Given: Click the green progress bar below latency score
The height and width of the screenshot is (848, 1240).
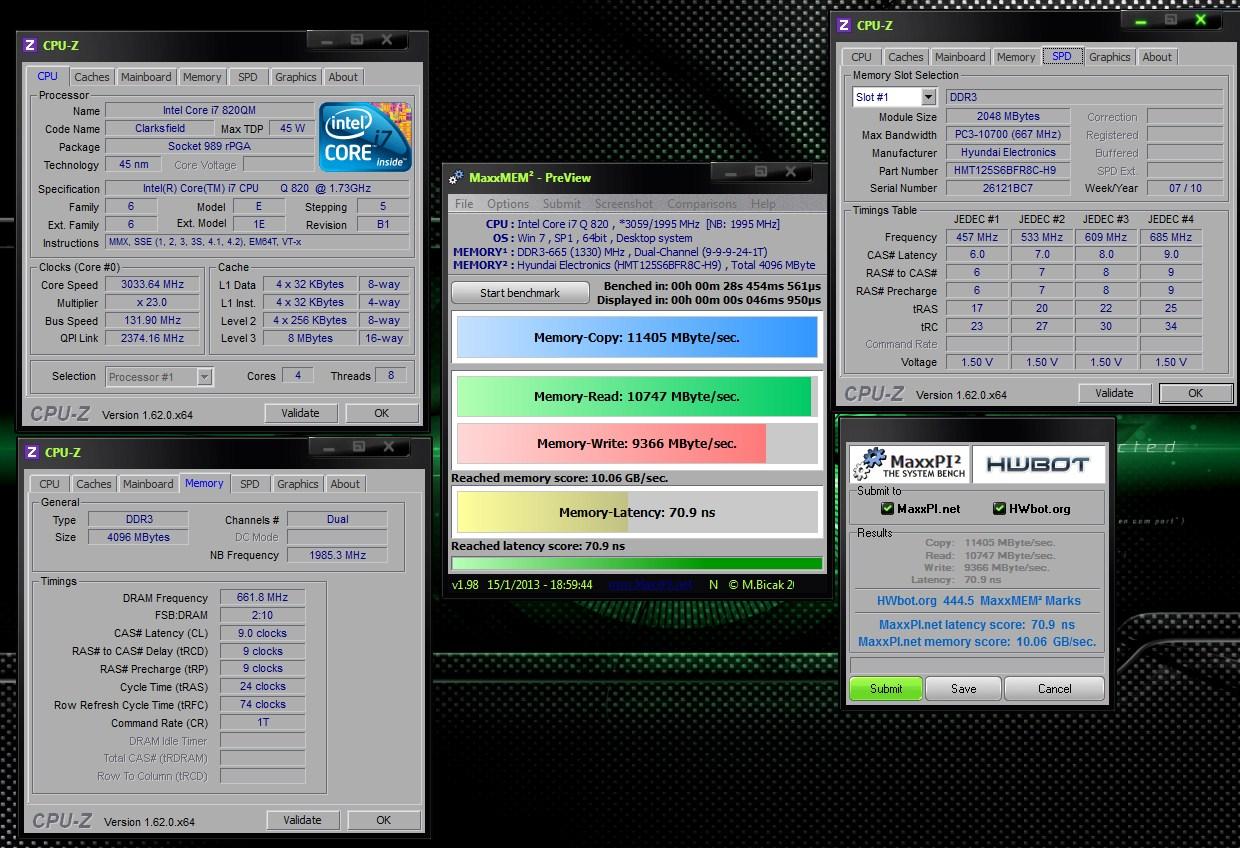Looking at the screenshot, I should tap(637, 563).
